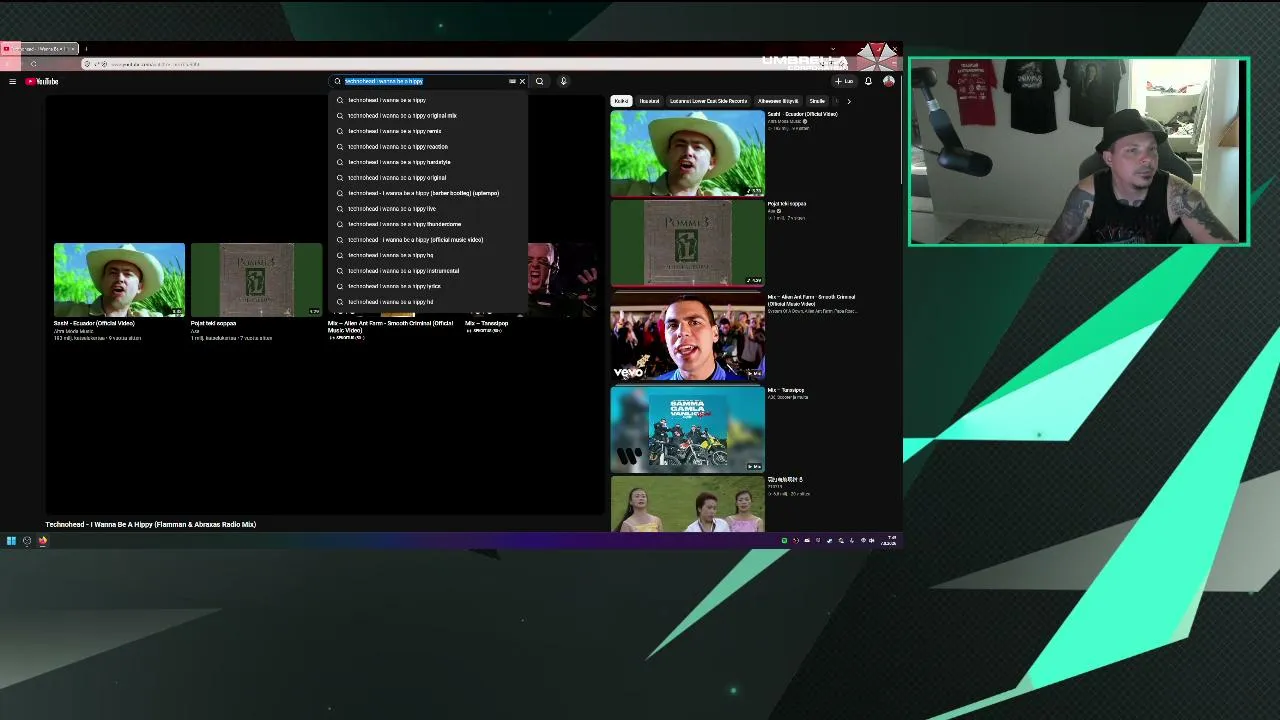Open sidebar Pommi 3 album thumbnail

(687, 243)
